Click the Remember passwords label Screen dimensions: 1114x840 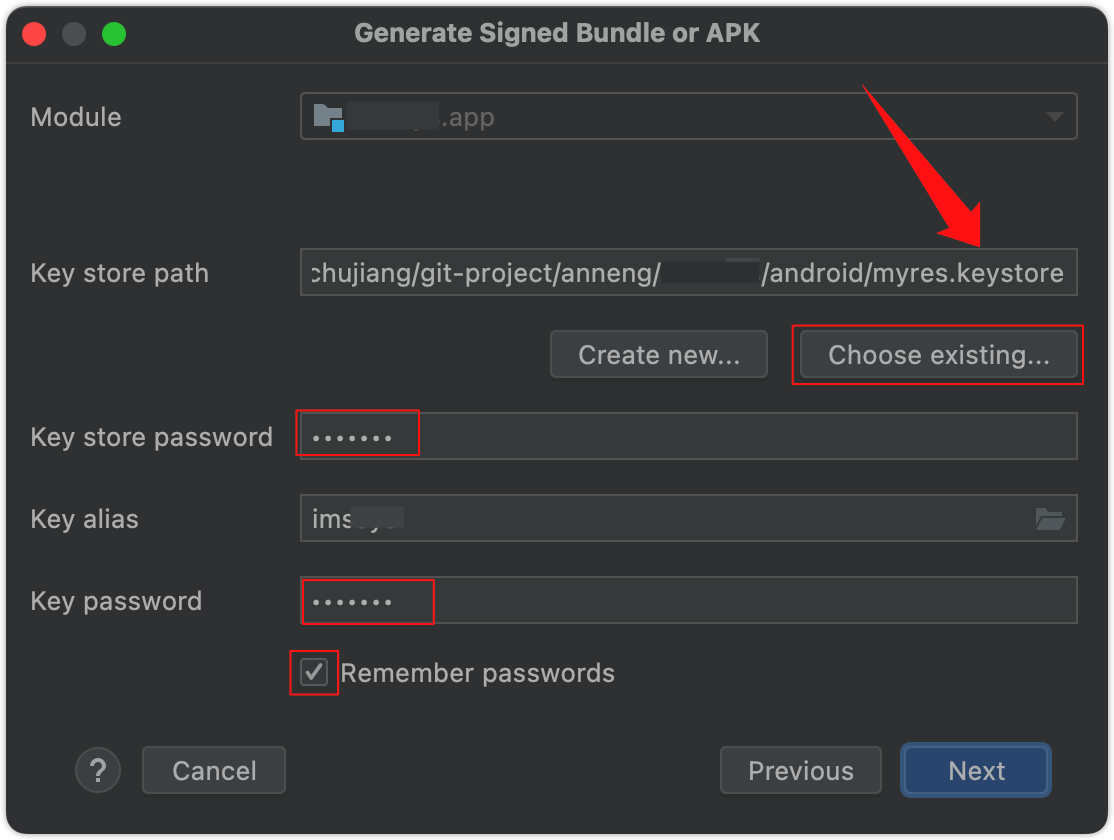(x=477, y=673)
